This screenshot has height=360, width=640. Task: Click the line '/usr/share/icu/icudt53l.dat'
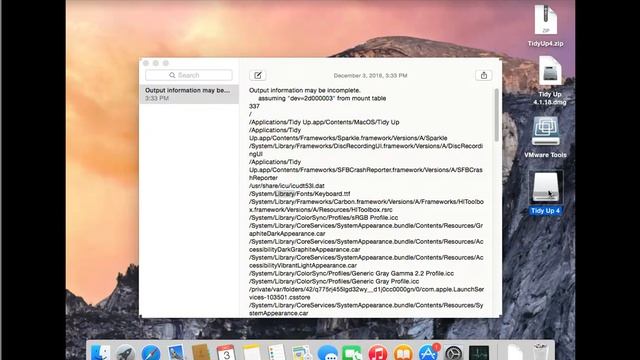(x=287, y=186)
